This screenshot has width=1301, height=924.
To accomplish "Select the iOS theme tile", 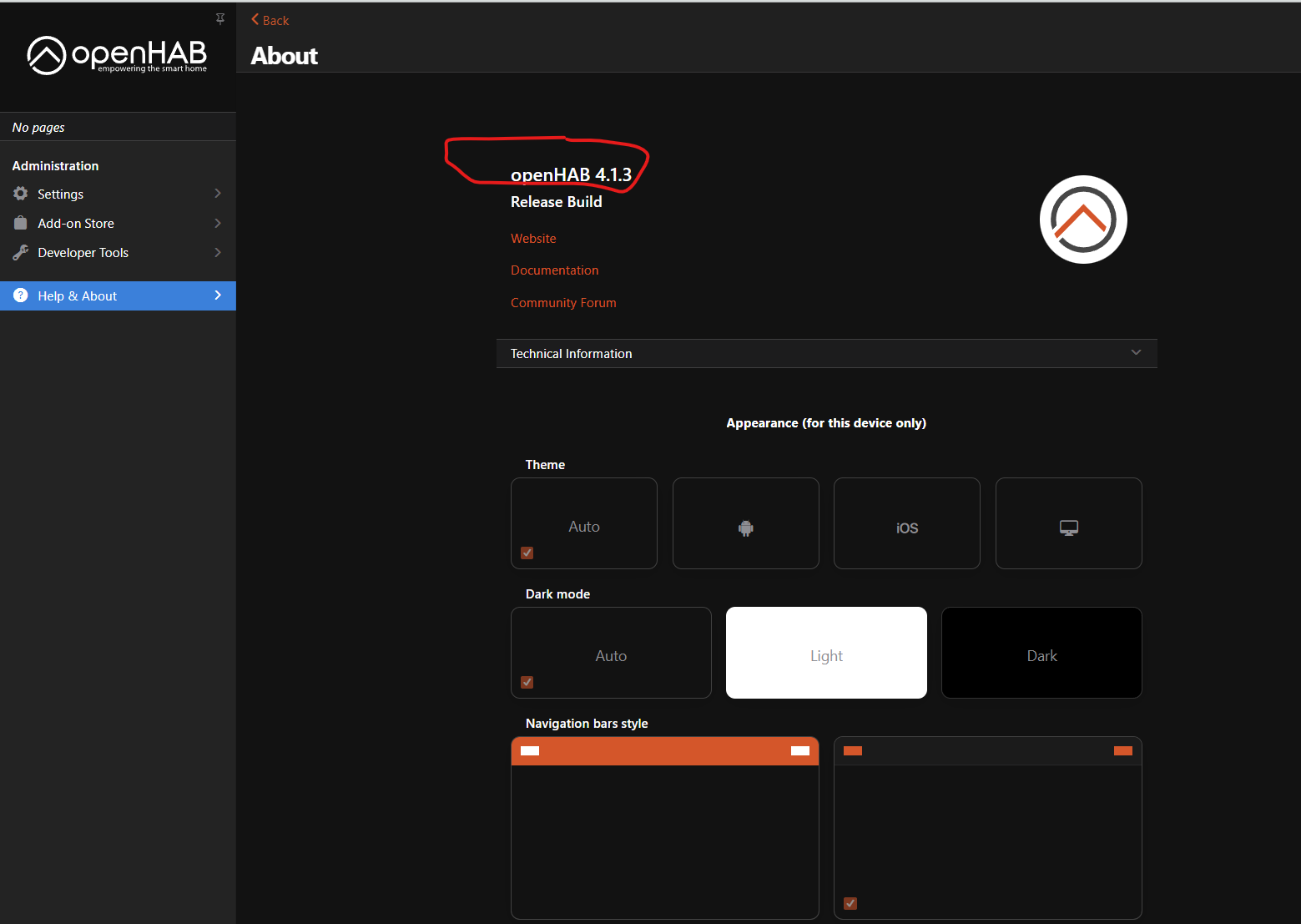I will [x=906, y=524].
